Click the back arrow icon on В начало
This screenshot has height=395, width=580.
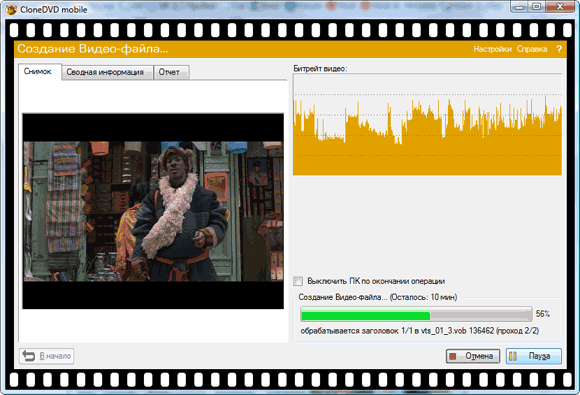point(28,356)
